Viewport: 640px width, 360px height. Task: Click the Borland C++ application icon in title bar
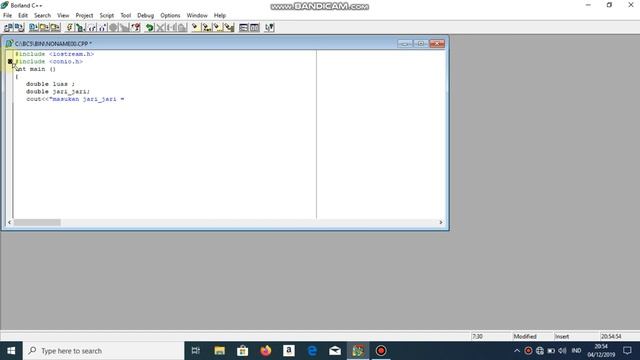[x=4, y=5]
